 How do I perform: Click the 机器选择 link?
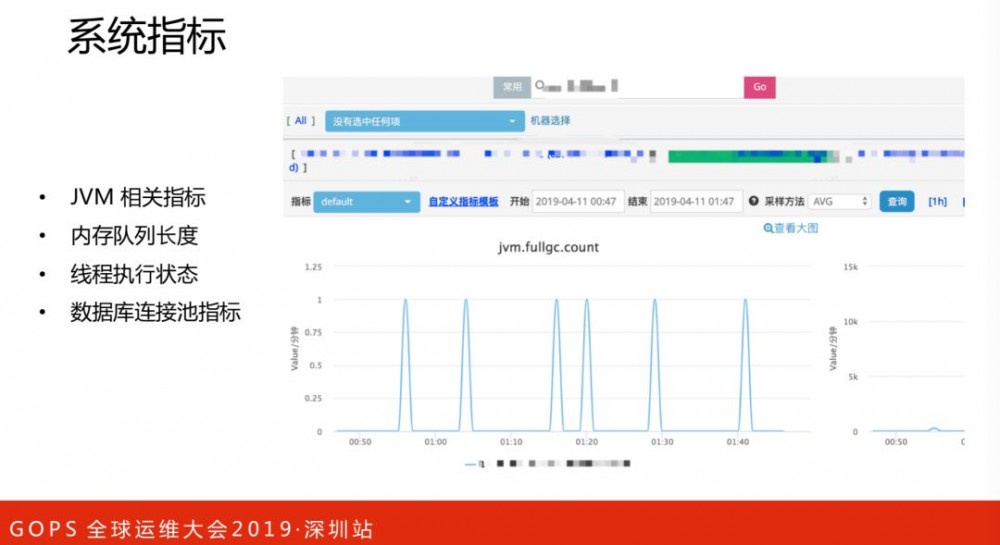point(550,120)
